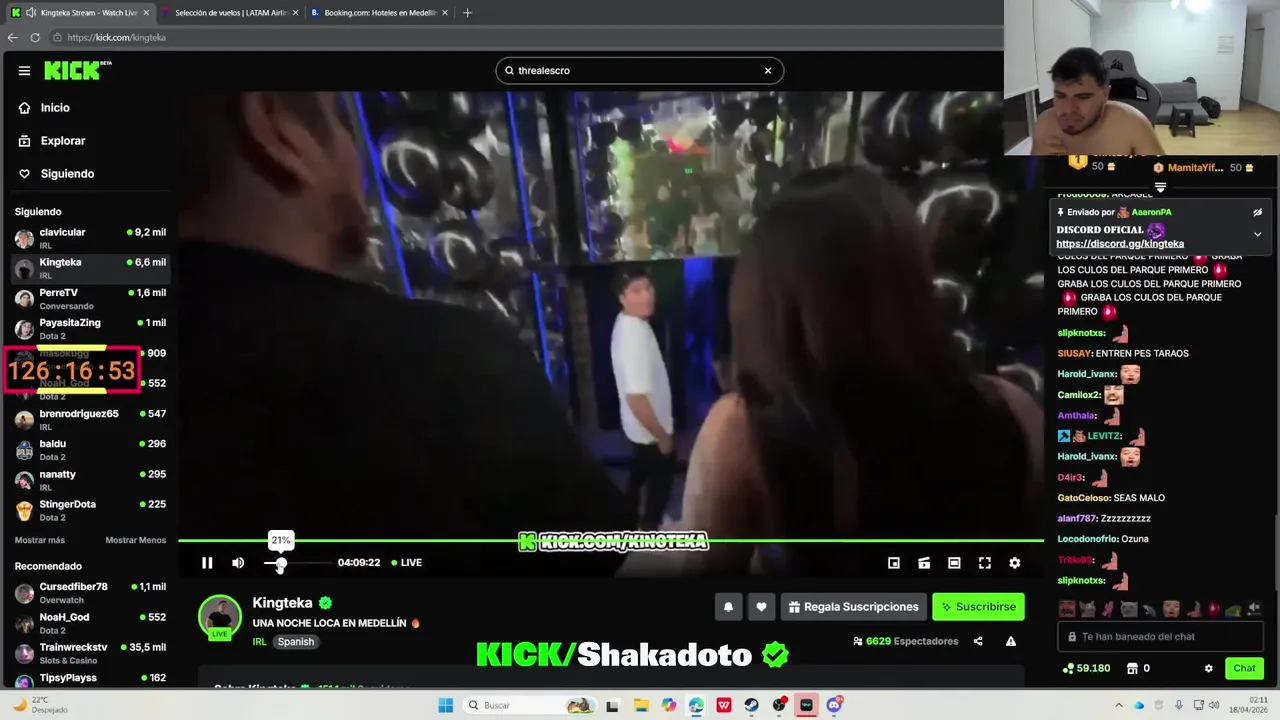Click Regala Suscripciones button
This screenshot has width=1280, height=720.
(853, 607)
